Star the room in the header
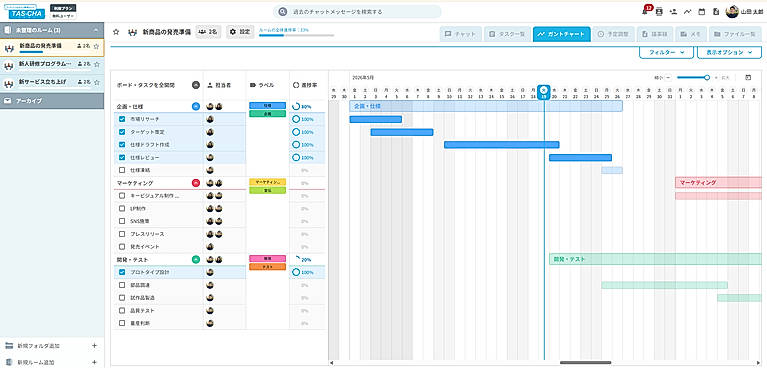 click(116, 32)
